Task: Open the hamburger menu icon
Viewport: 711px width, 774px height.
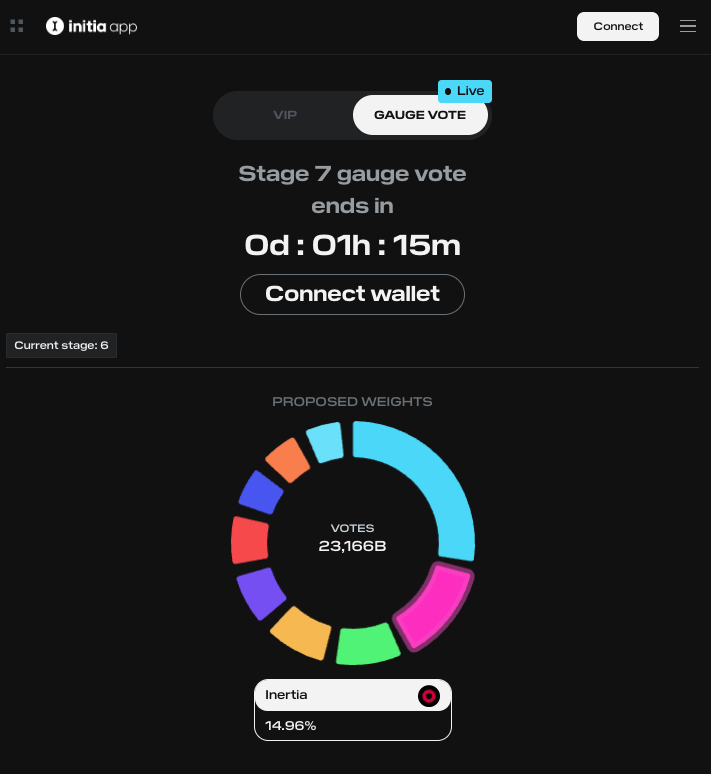Action: 688,26
